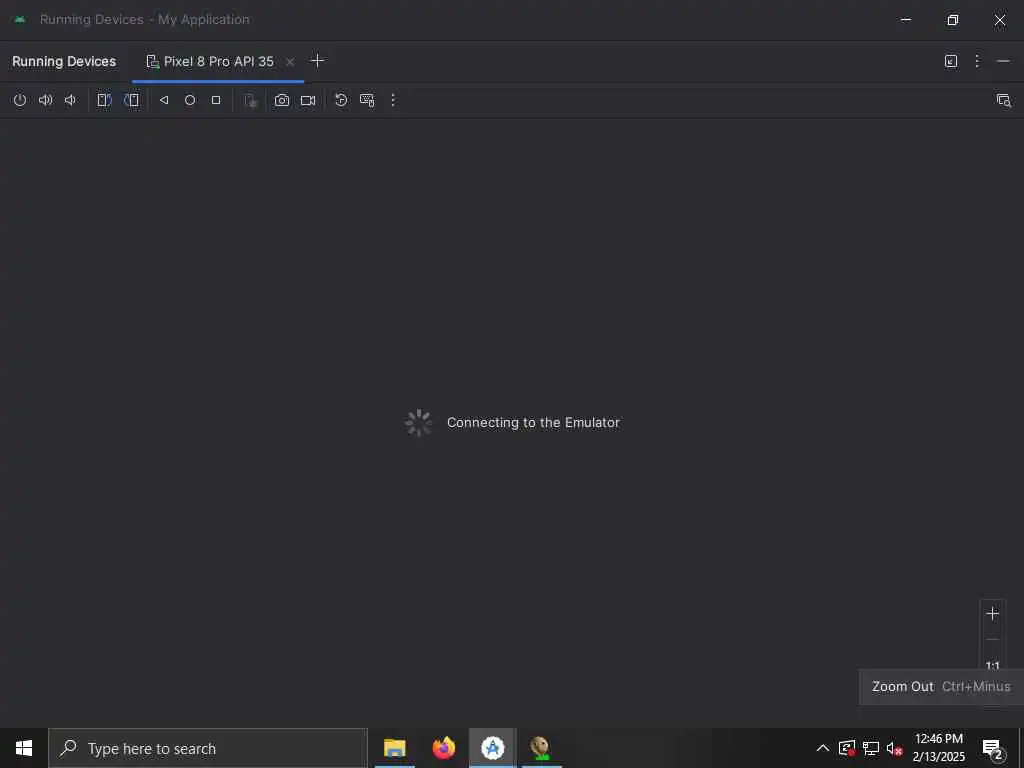
Task: Click the snapshot restore icon
Action: tap(341, 100)
